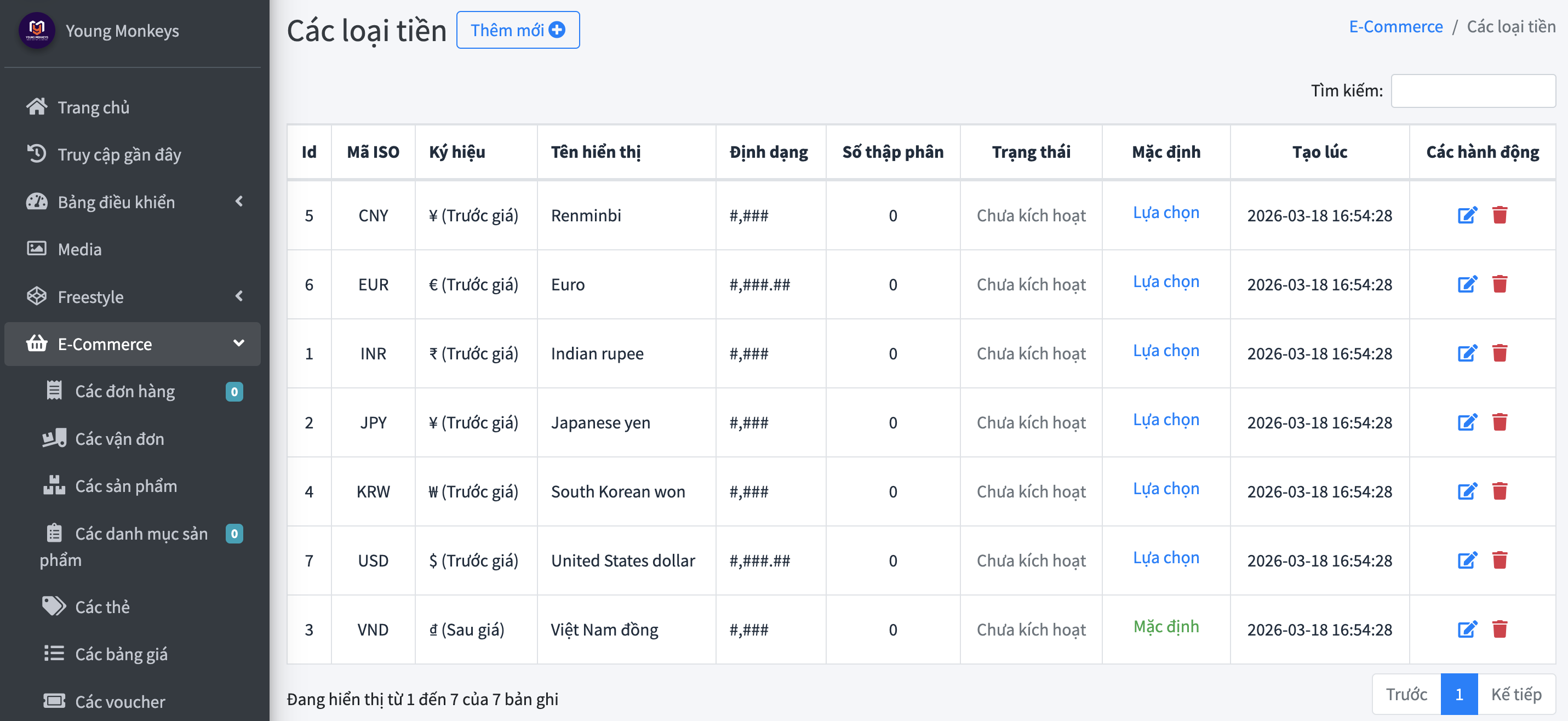Viewport: 1568px width, 721px height.
Task: Sort table by Trạng thái column
Action: tap(1031, 152)
